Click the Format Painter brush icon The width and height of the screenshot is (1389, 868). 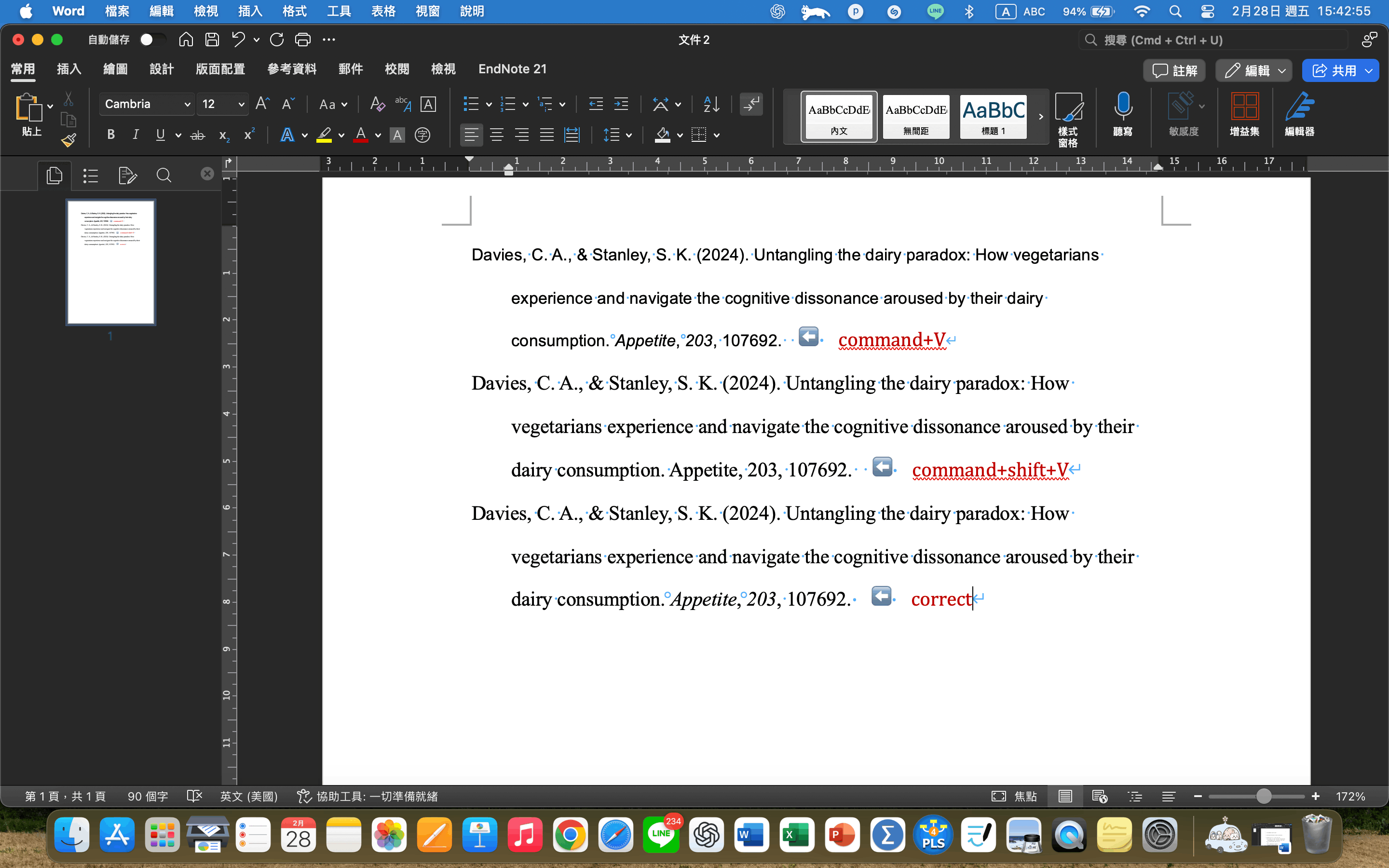69,140
